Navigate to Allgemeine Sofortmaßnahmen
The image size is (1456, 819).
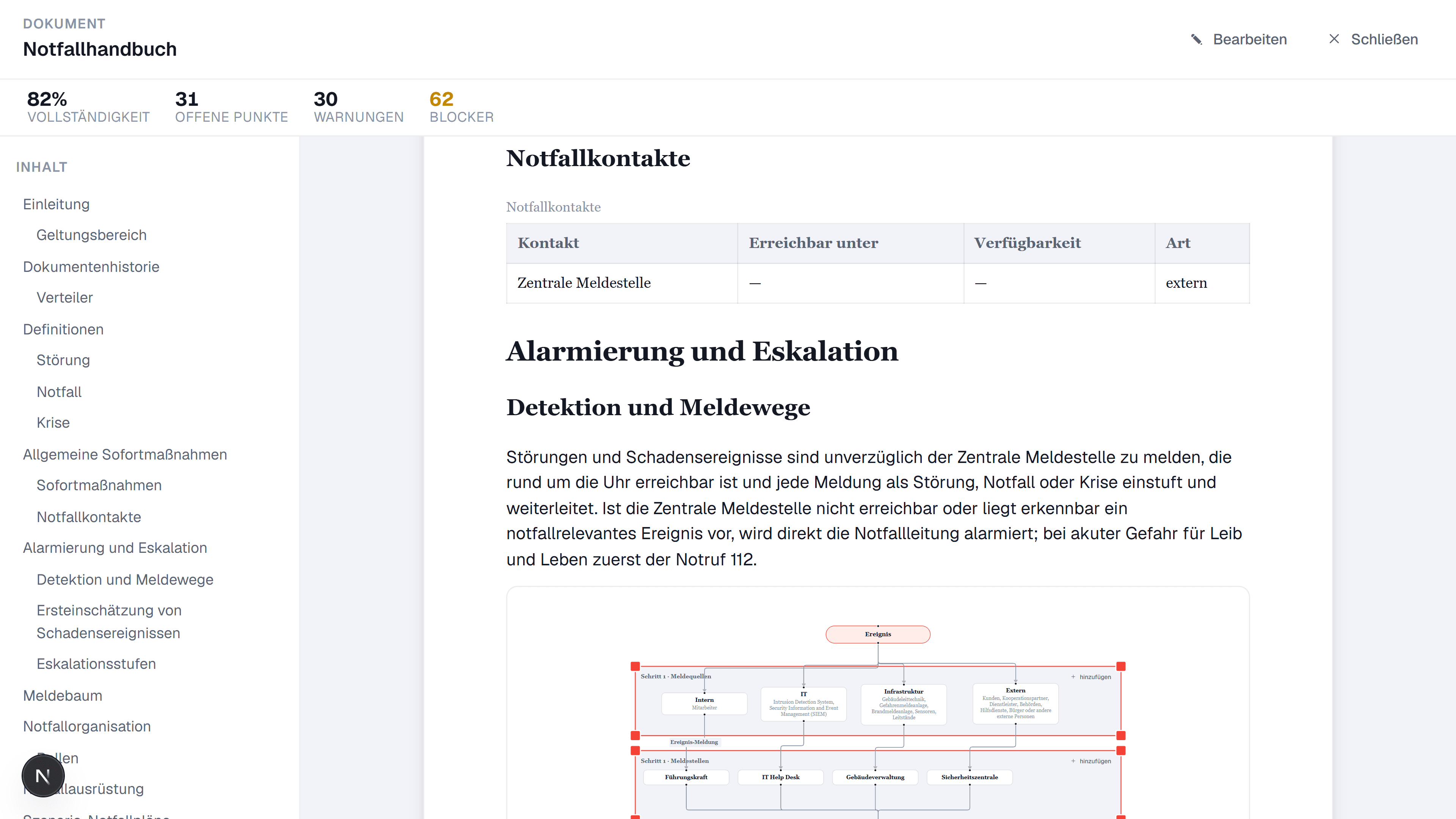pos(125,455)
